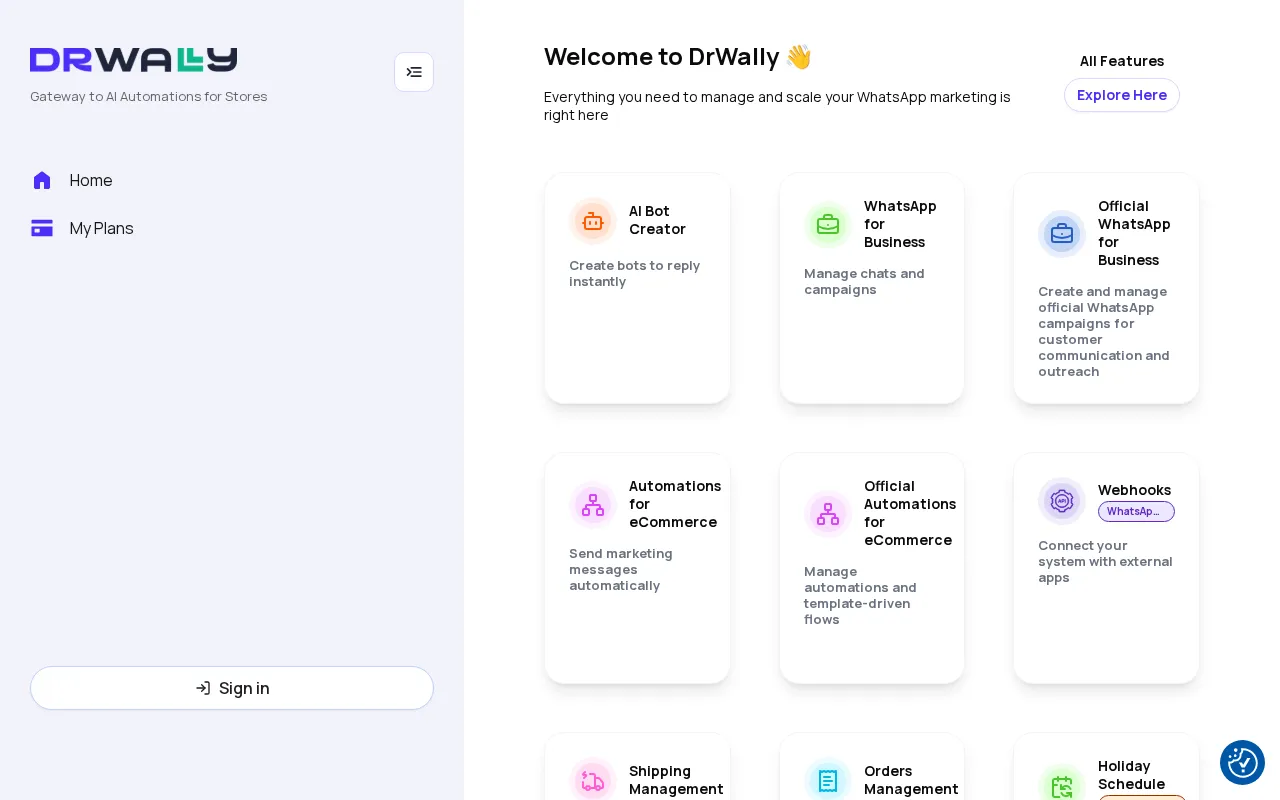Image resolution: width=1280 pixels, height=800 pixels.
Task: Click the My Plans card icon
Action: tap(42, 228)
